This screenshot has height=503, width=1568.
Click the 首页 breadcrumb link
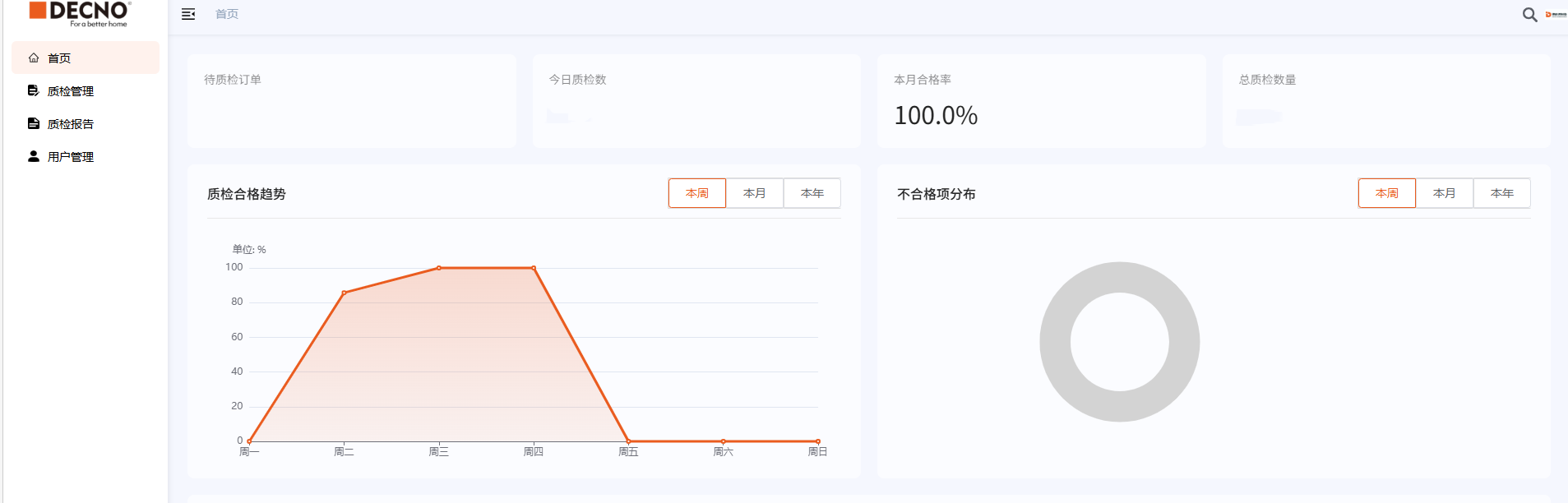click(227, 14)
